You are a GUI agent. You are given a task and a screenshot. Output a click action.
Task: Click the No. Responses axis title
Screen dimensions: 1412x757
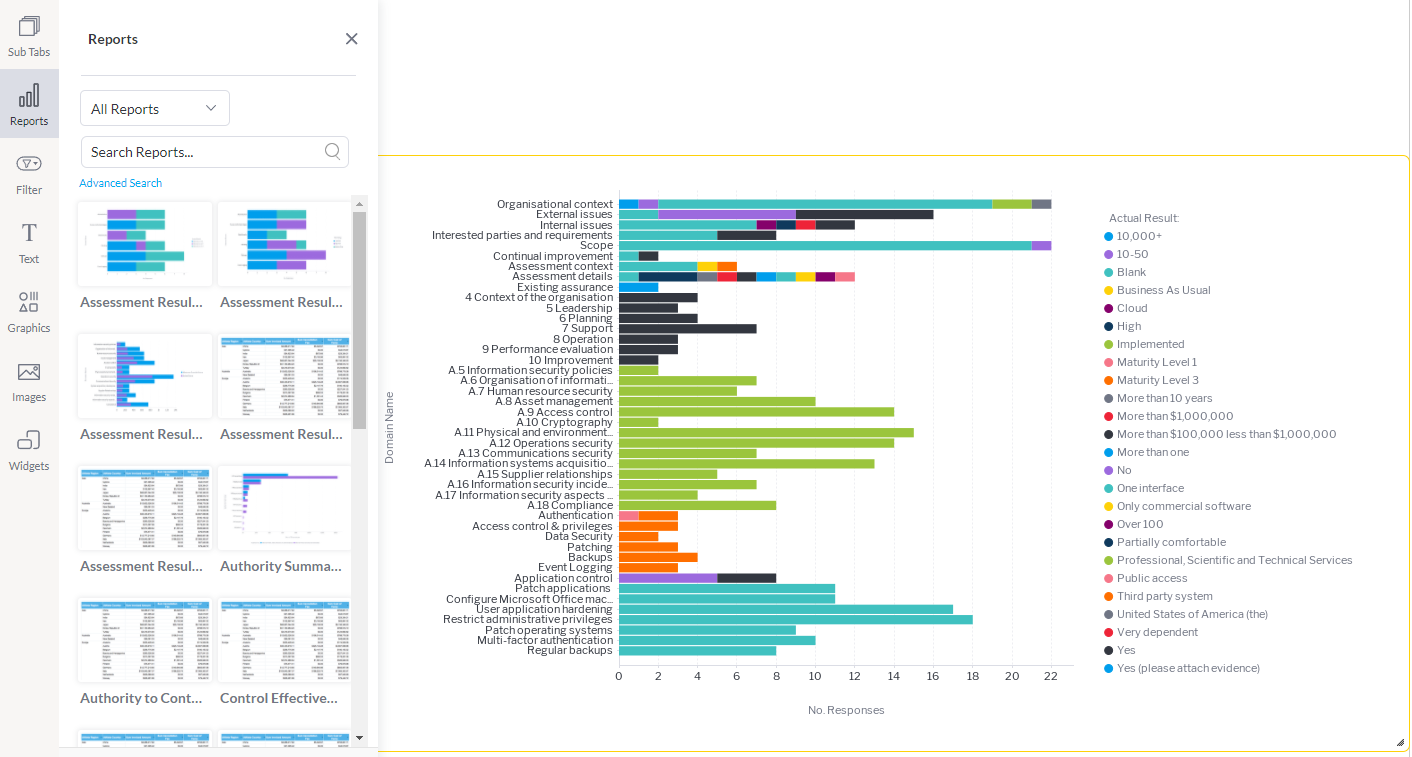pyautogui.click(x=846, y=710)
